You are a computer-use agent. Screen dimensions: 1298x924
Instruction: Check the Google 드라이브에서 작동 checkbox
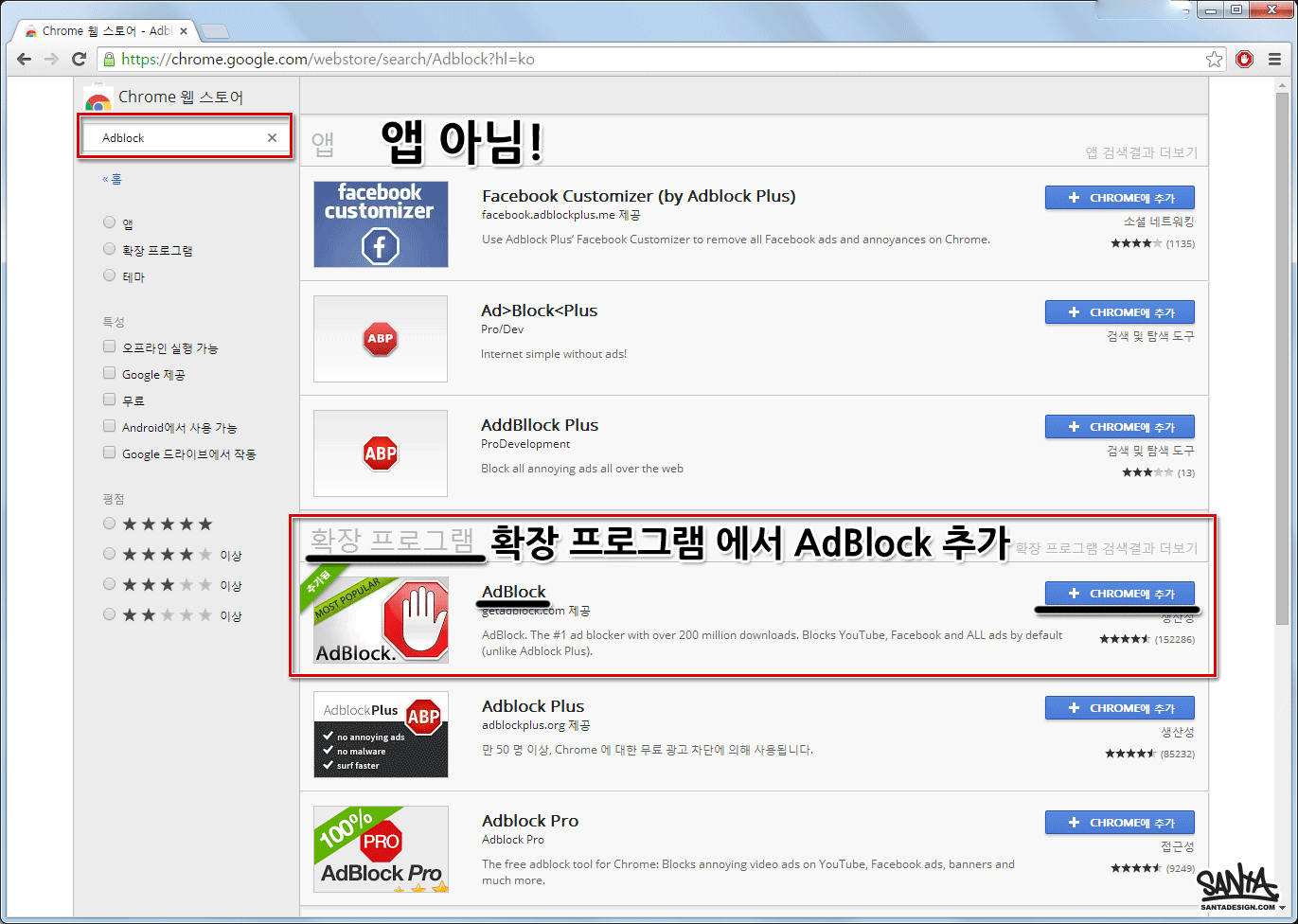[x=110, y=453]
